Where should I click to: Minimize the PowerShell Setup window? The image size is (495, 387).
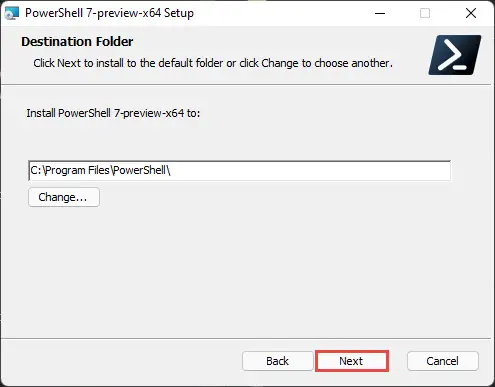pyautogui.click(x=380, y=13)
